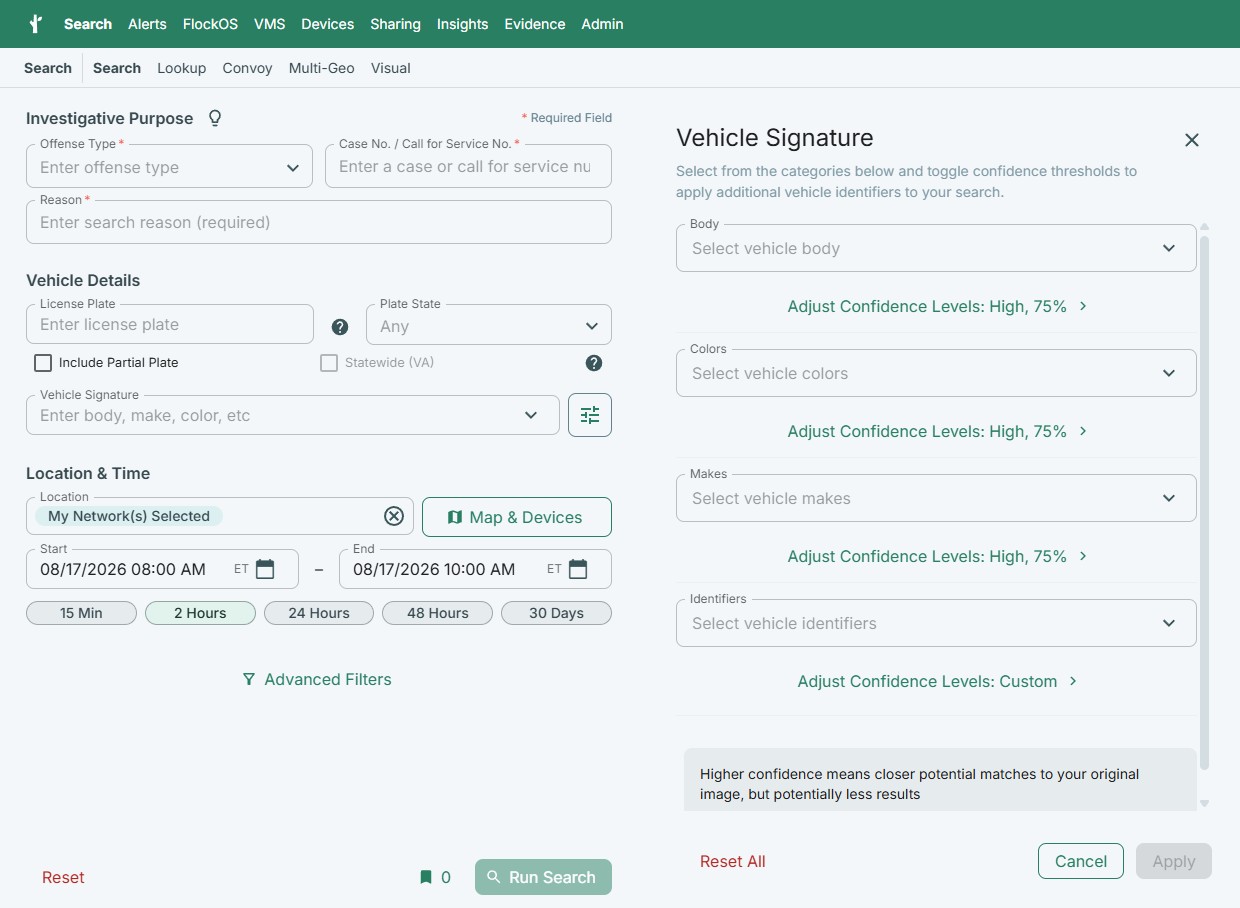Click the Case No. input field
The height and width of the screenshot is (908, 1240).
(468, 166)
